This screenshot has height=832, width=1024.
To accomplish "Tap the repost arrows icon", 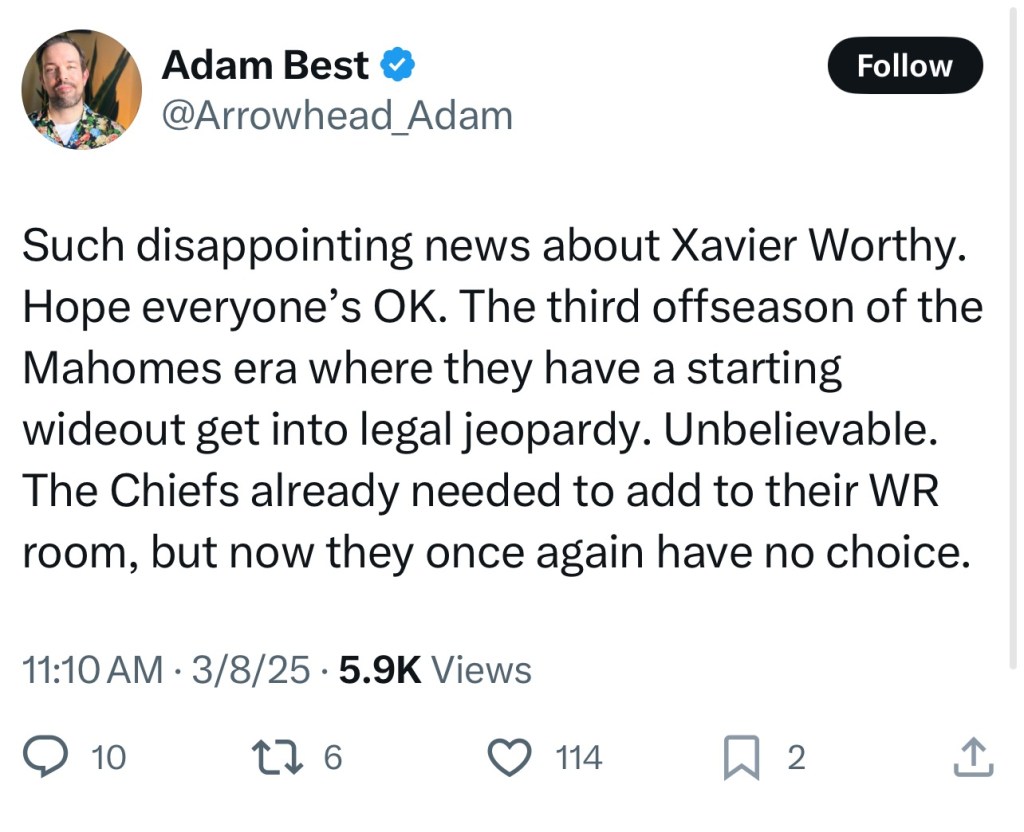I will [290, 758].
